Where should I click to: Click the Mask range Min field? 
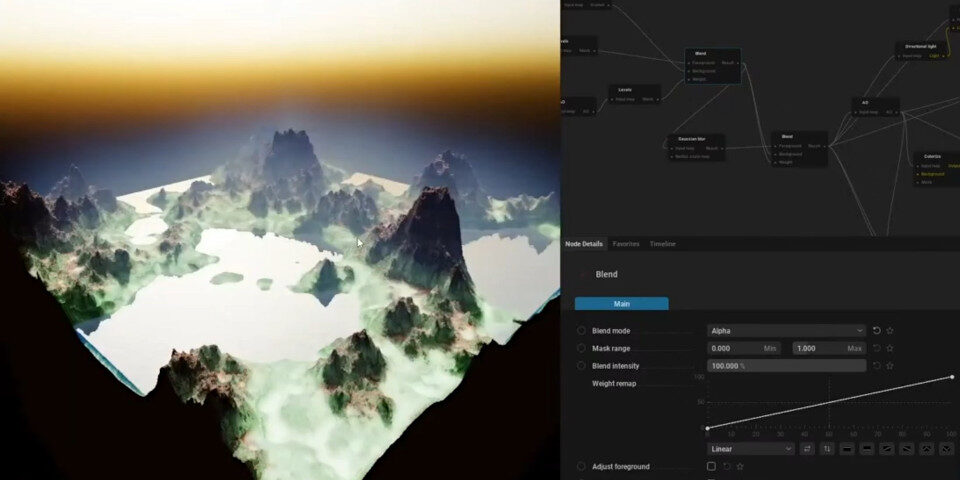click(x=745, y=349)
